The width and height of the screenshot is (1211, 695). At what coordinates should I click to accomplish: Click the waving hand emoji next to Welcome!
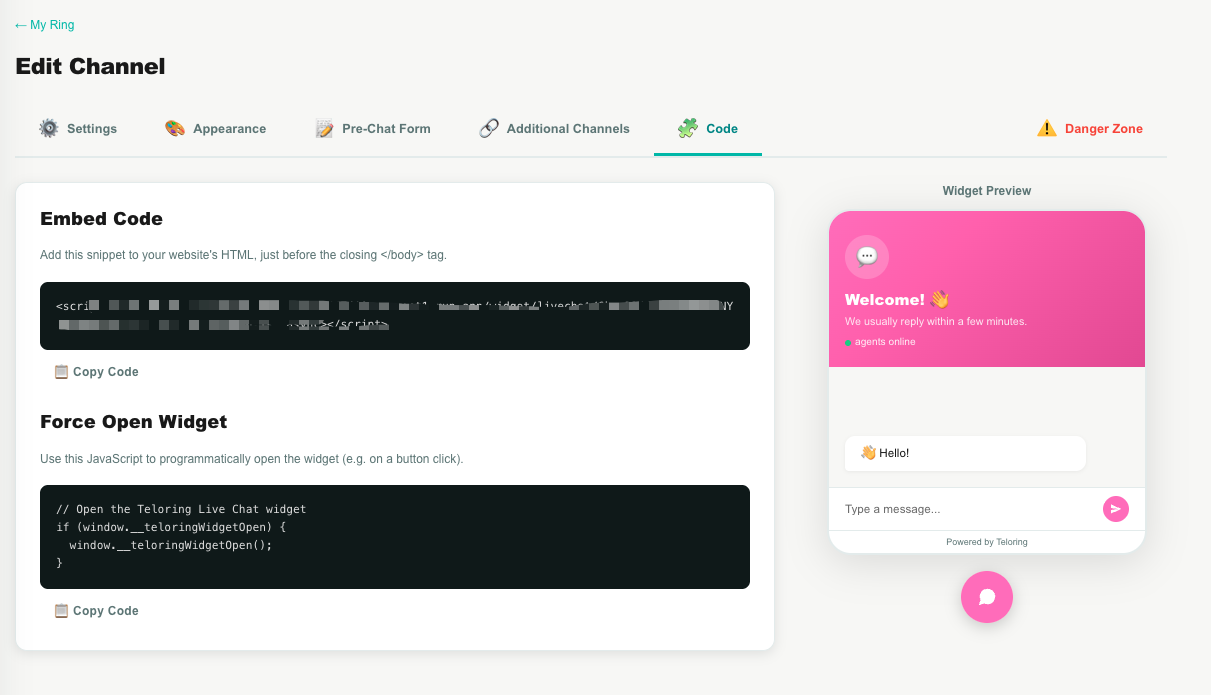pyautogui.click(x=939, y=299)
